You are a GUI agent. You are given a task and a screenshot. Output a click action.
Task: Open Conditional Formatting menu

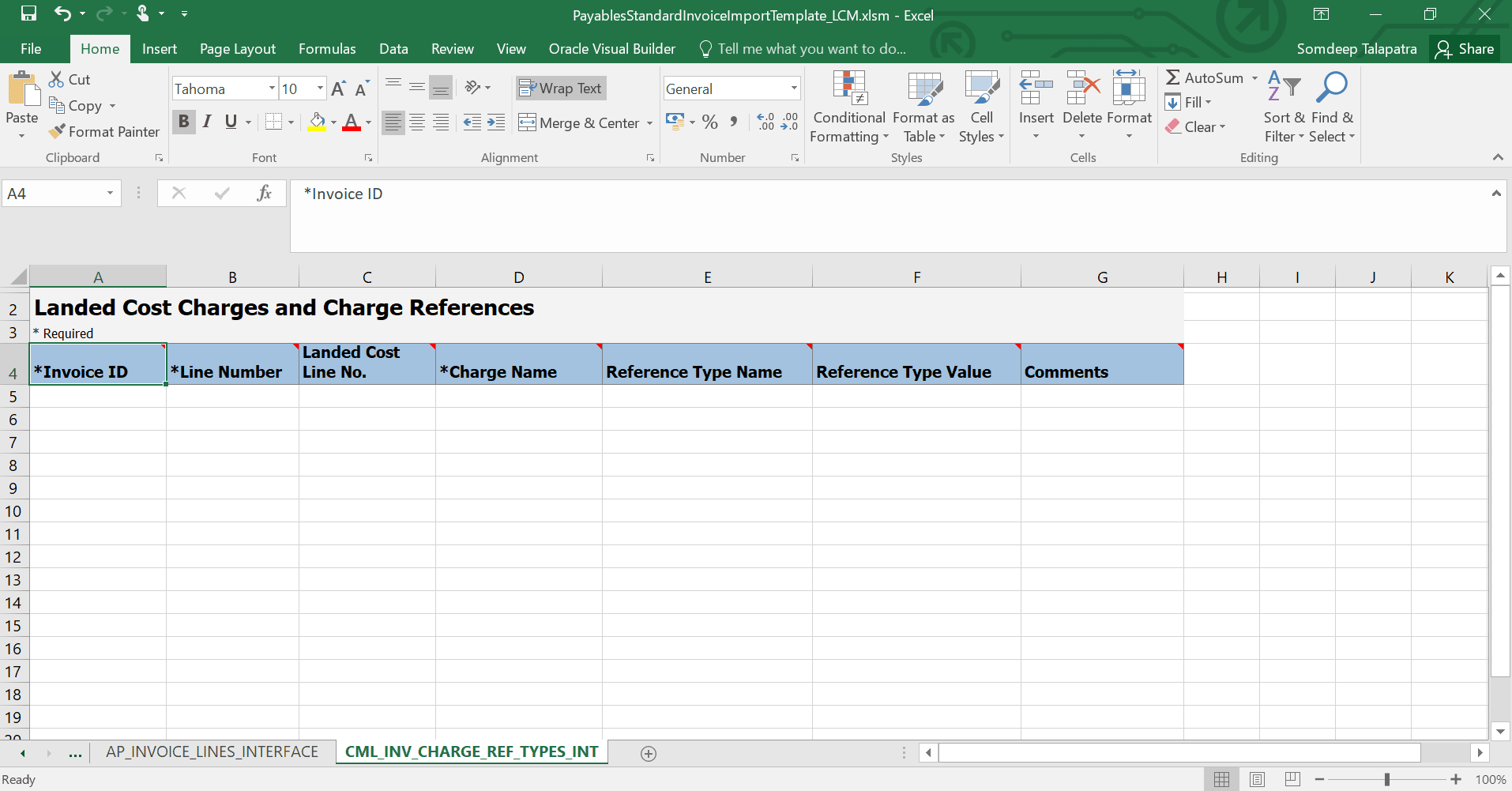(x=849, y=107)
